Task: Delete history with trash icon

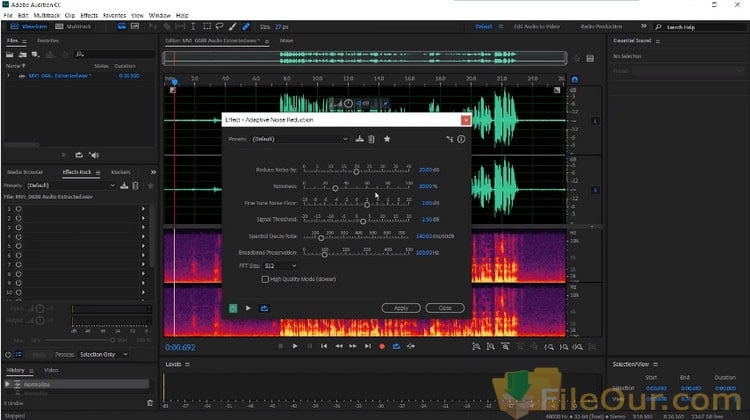Action: click(x=150, y=403)
